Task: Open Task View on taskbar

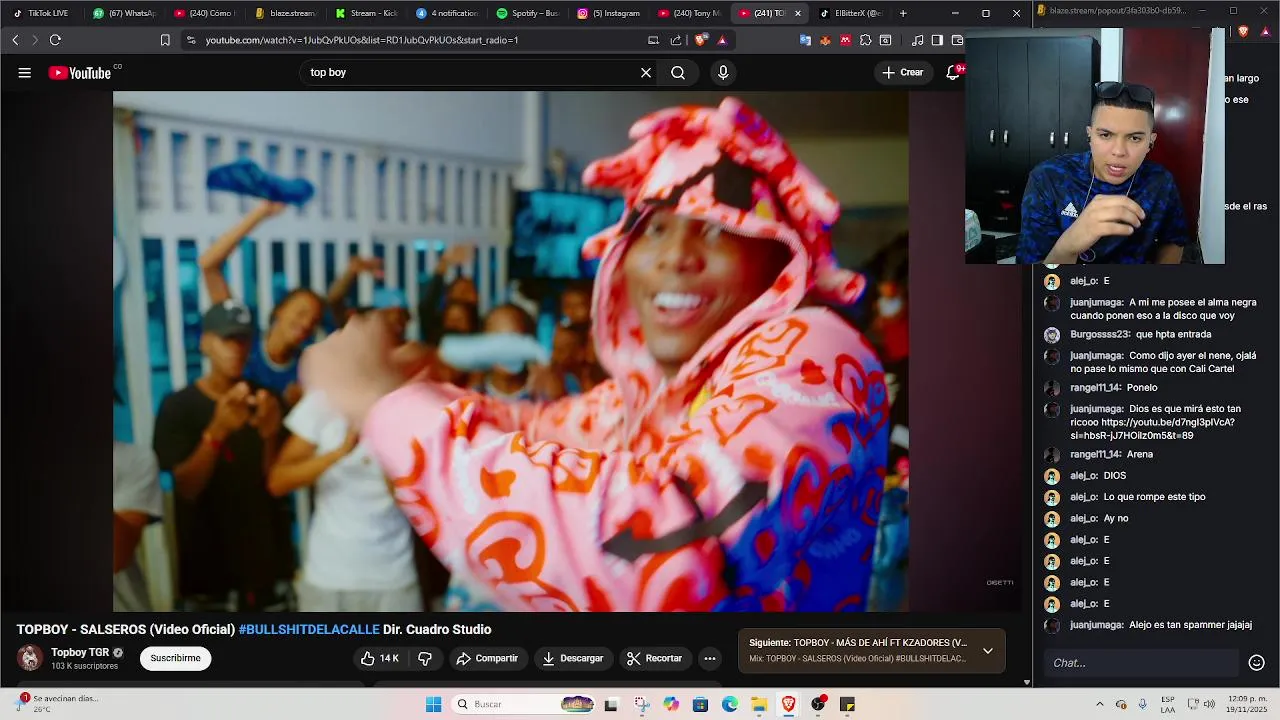Action: tap(611, 704)
